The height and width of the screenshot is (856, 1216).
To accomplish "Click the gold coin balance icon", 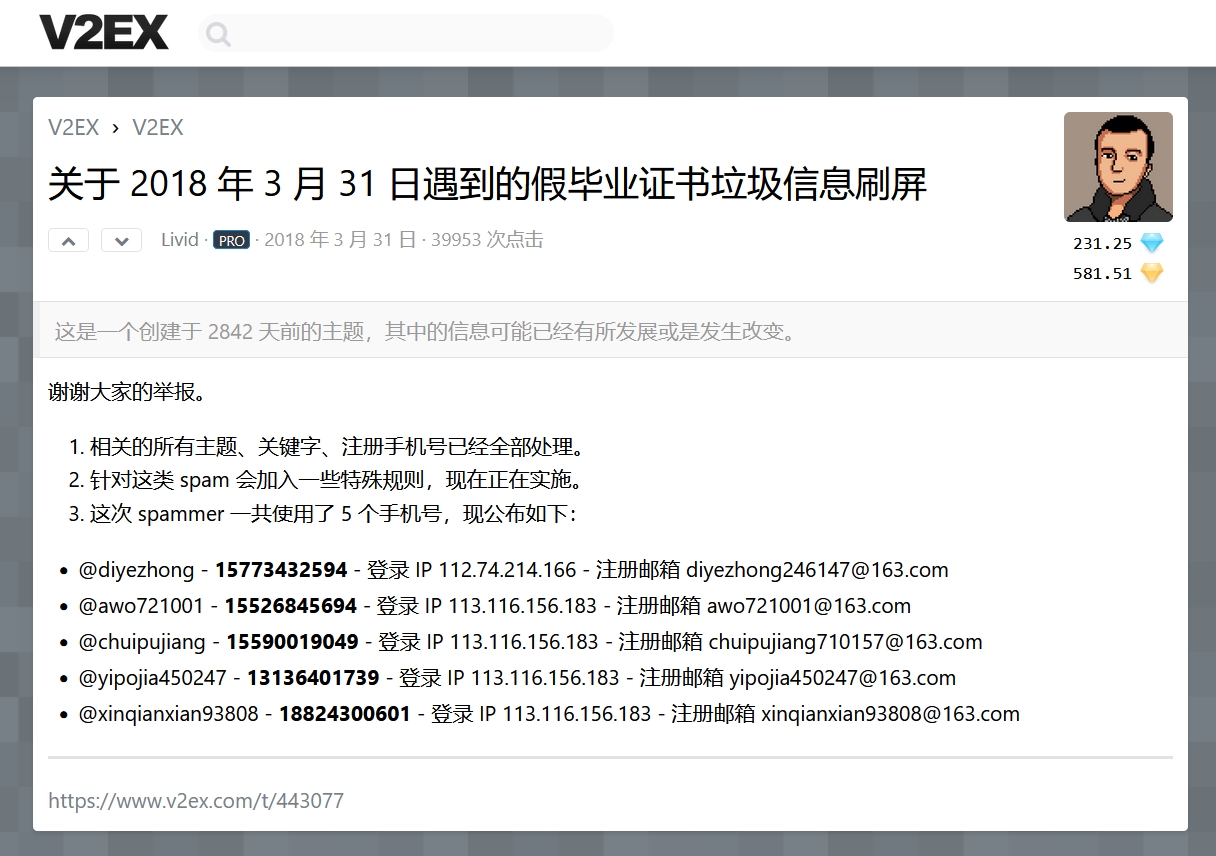I will point(1151,272).
